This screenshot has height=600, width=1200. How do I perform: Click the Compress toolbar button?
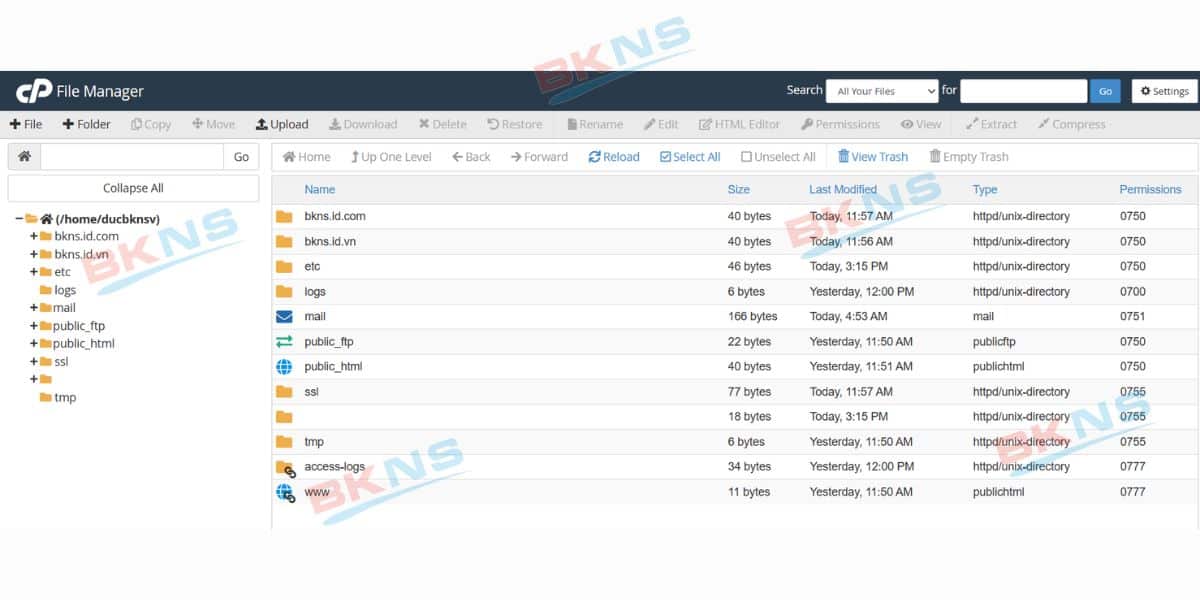coord(1071,124)
